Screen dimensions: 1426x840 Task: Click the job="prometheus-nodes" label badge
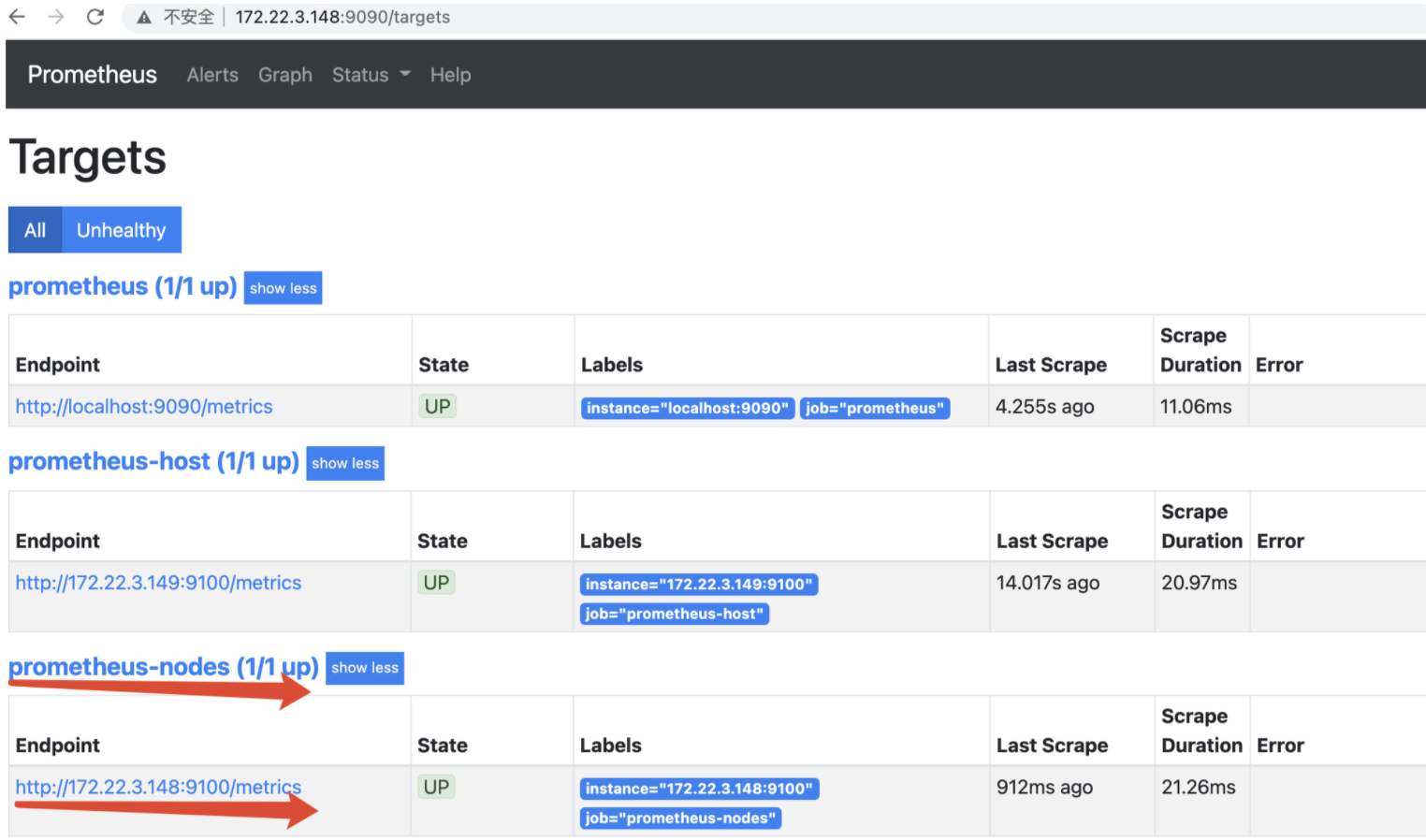pyautogui.click(x=680, y=818)
